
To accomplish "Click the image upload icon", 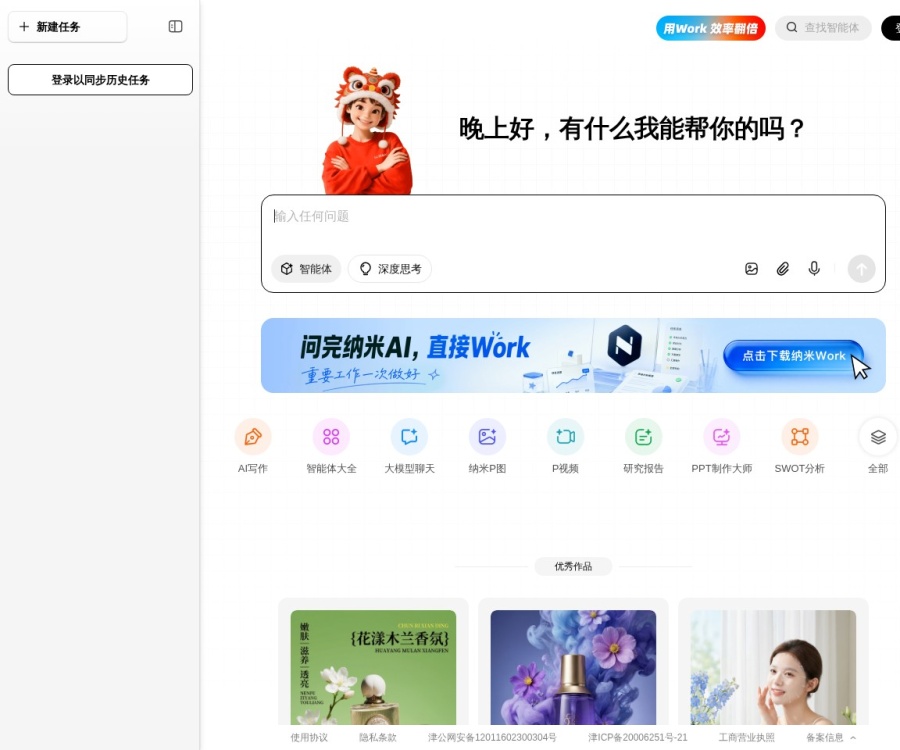I will tap(751, 269).
